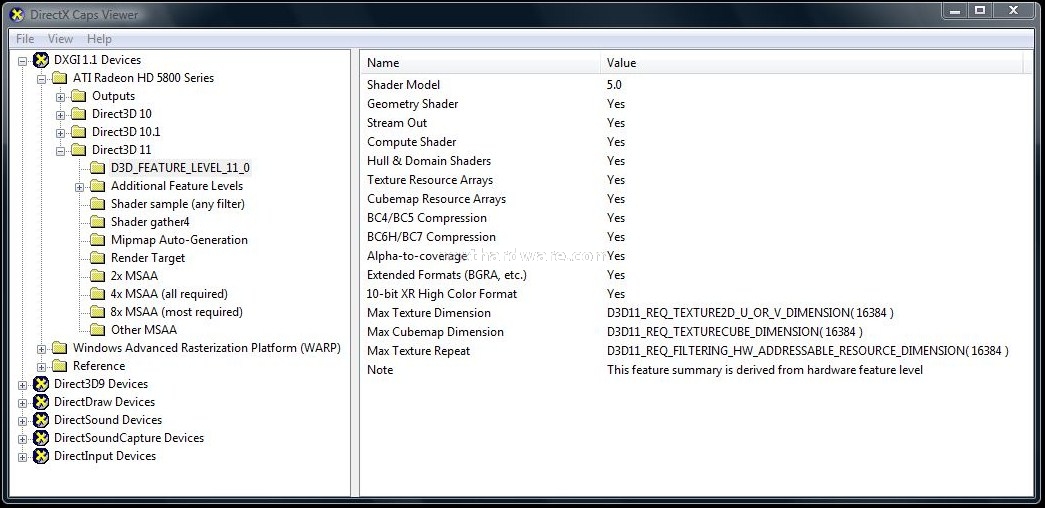
Task: Click the D3D_FEATURE_LEVEL_11_0 folder icon
Action: pyautogui.click(x=97, y=168)
